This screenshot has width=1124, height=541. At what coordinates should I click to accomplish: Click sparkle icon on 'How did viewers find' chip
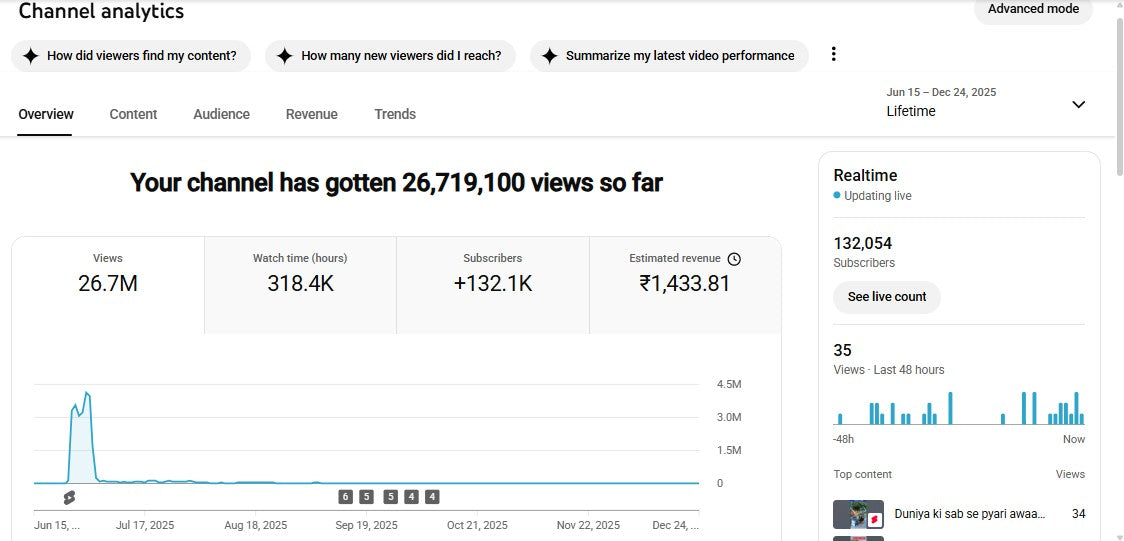tap(31, 56)
